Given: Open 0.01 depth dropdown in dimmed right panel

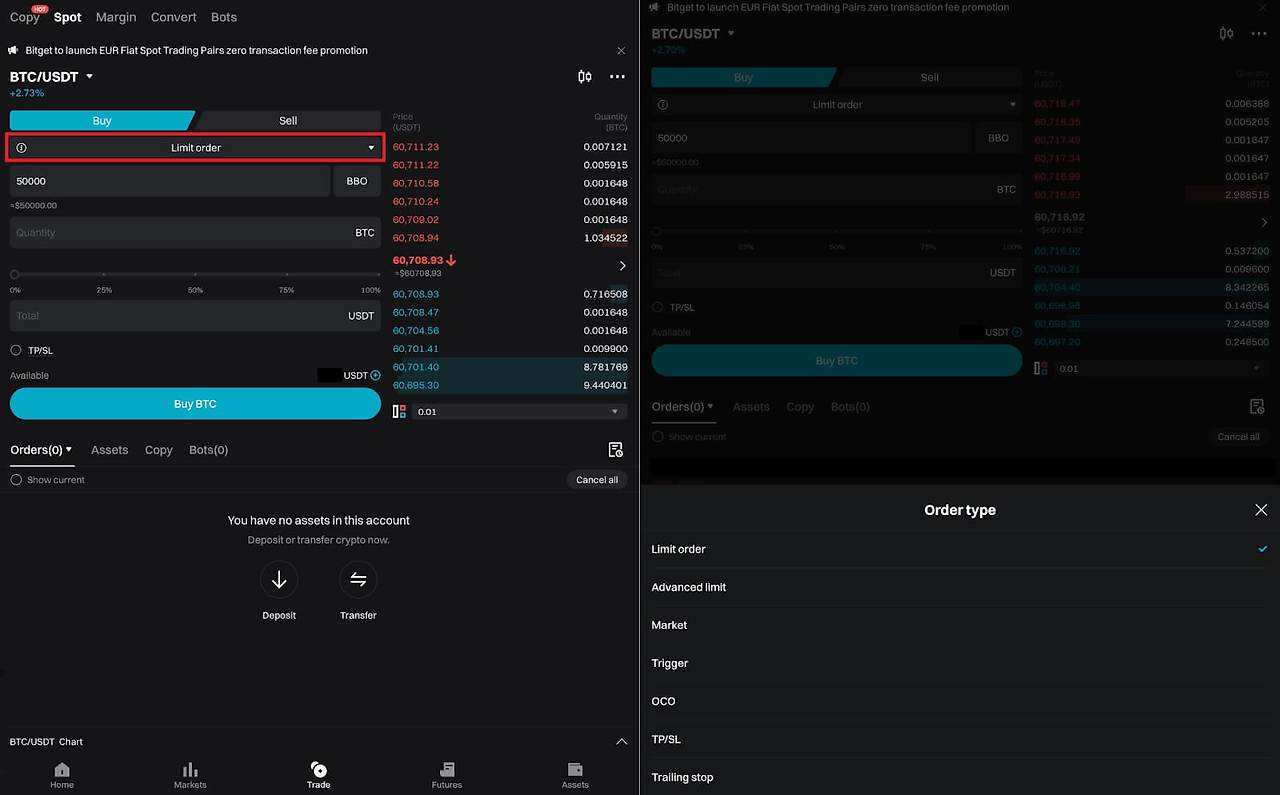Looking at the screenshot, I should pos(1161,369).
